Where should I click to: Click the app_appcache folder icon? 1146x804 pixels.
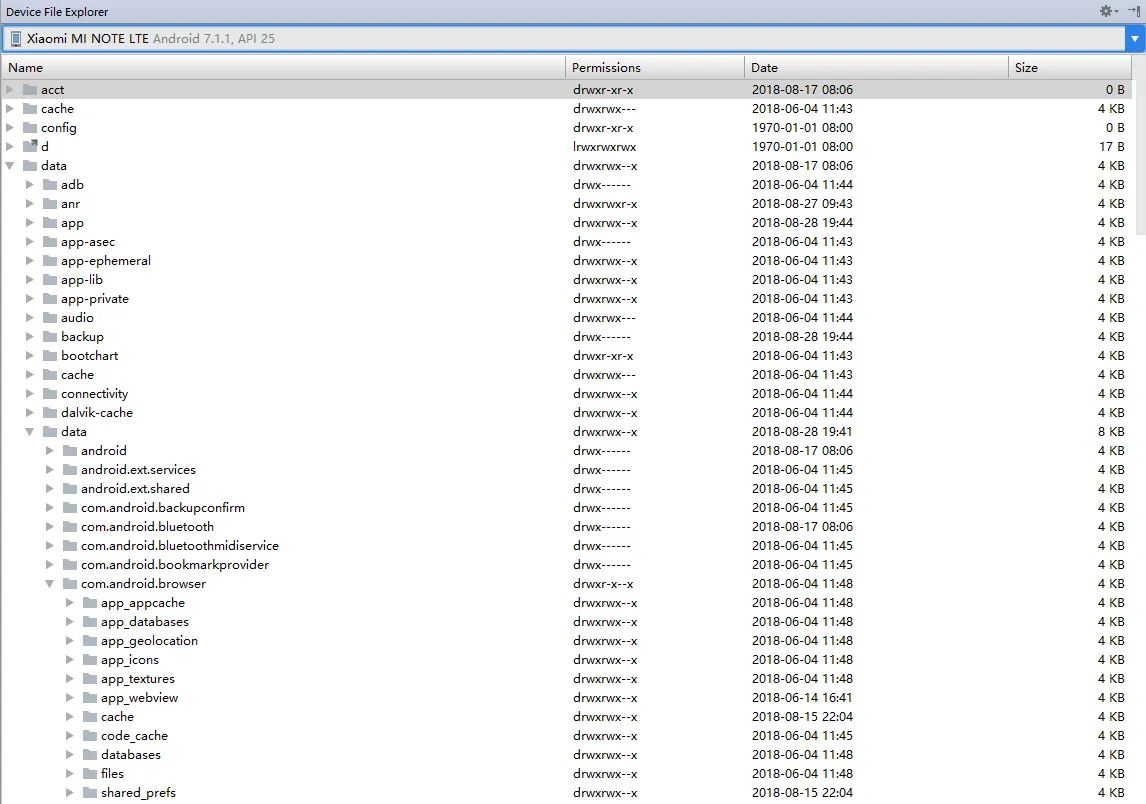pyautogui.click(x=90, y=602)
